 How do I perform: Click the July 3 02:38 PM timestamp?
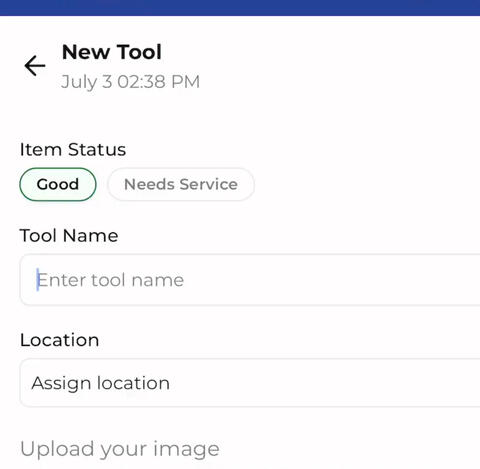(130, 82)
